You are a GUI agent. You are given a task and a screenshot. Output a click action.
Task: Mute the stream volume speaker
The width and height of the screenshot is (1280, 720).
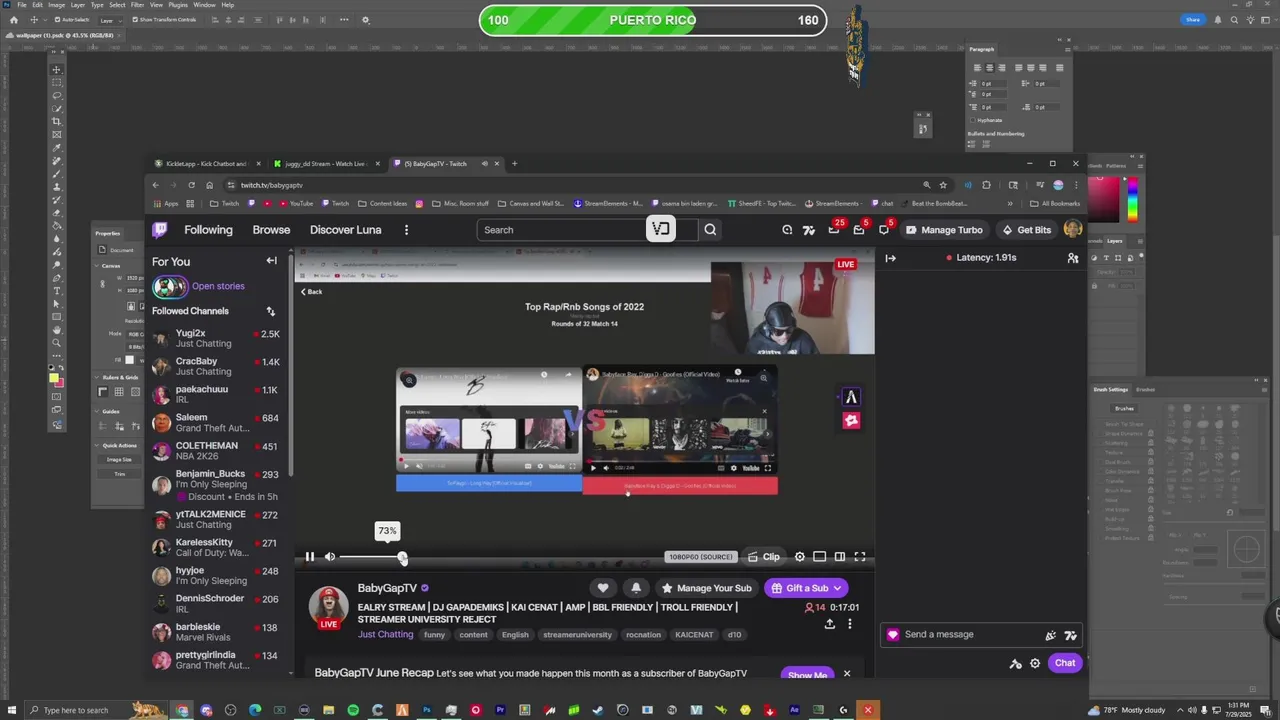[x=330, y=557]
